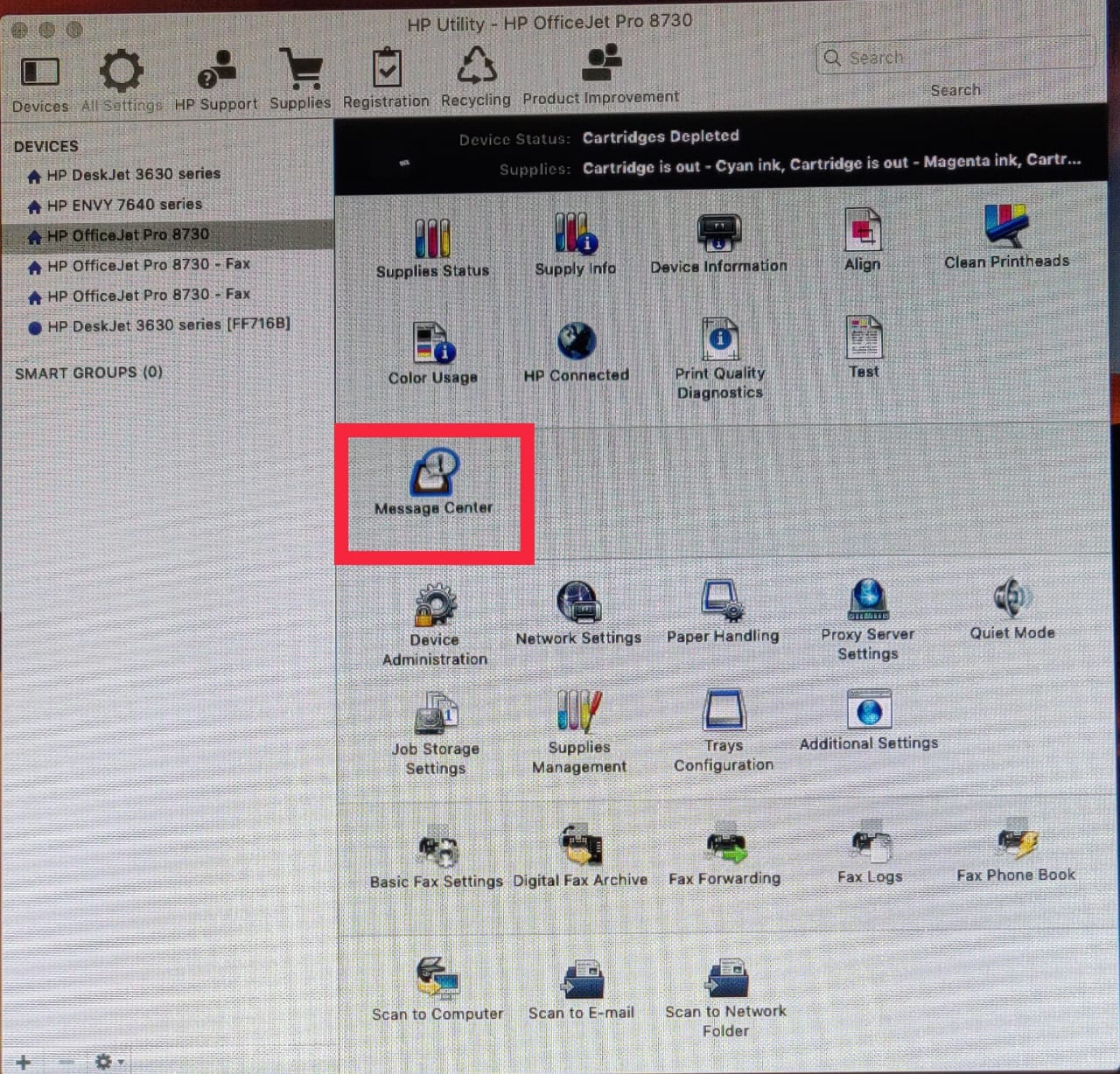Select HP DeskJet 3630 series device

pyautogui.click(x=166, y=174)
